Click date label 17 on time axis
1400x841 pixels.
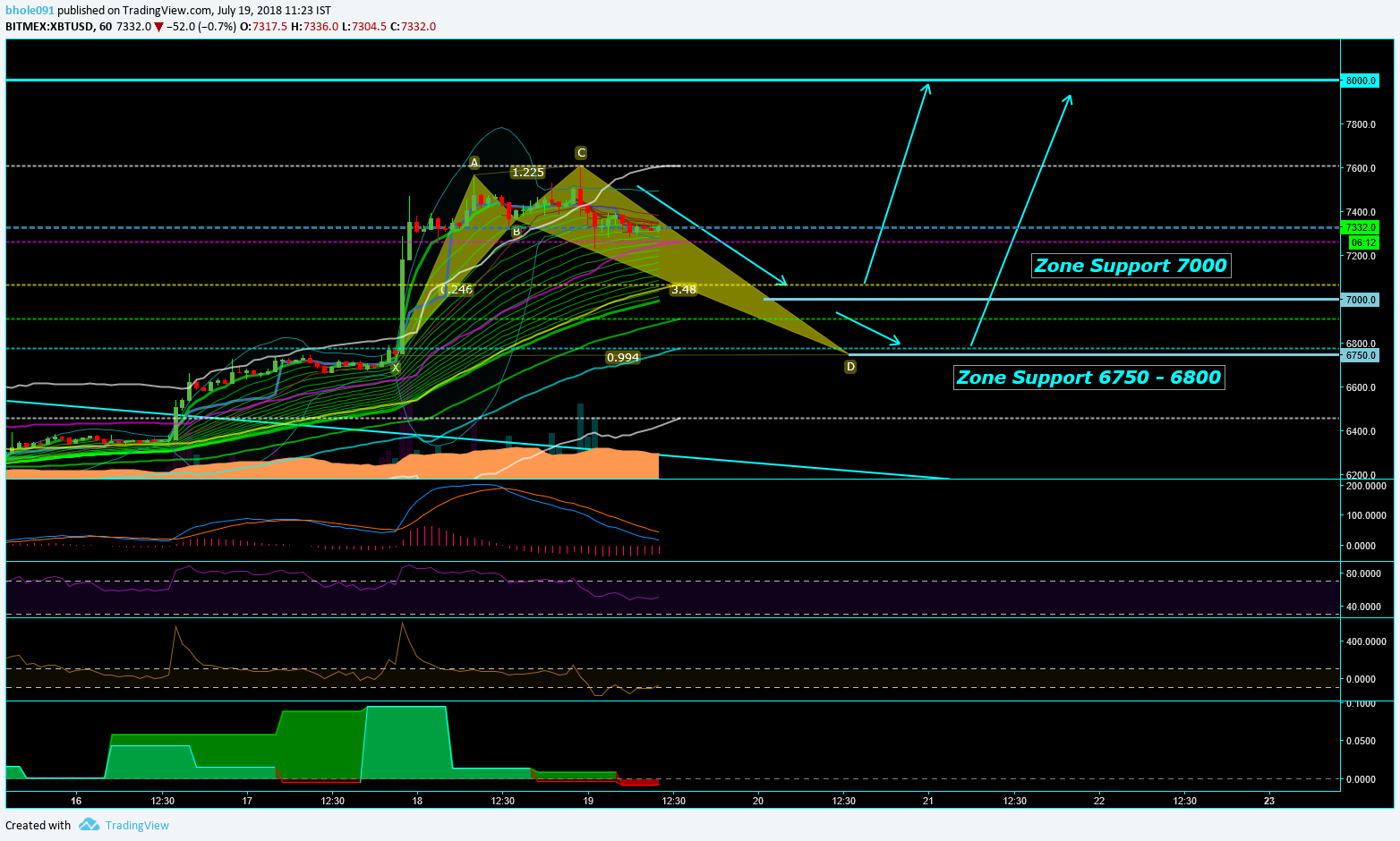[247, 801]
